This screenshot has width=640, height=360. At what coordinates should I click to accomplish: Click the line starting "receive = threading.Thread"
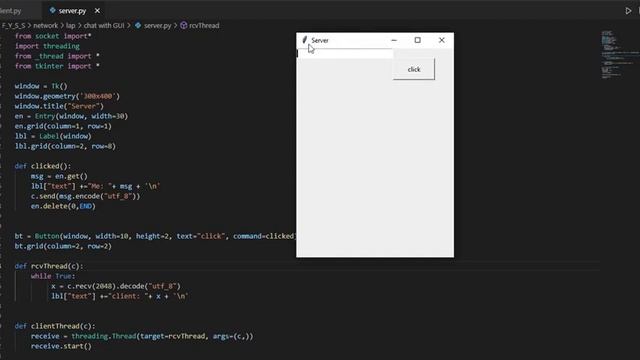coord(142,336)
